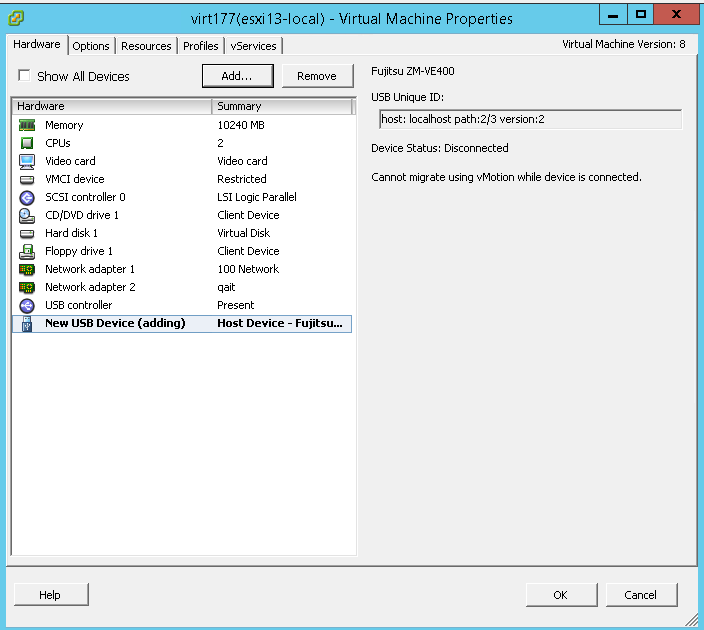Image resolution: width=704 pixels, height=630 pixels.
Task: Minimize the Virtual Machine Properties window
Action: pos(613,15)
